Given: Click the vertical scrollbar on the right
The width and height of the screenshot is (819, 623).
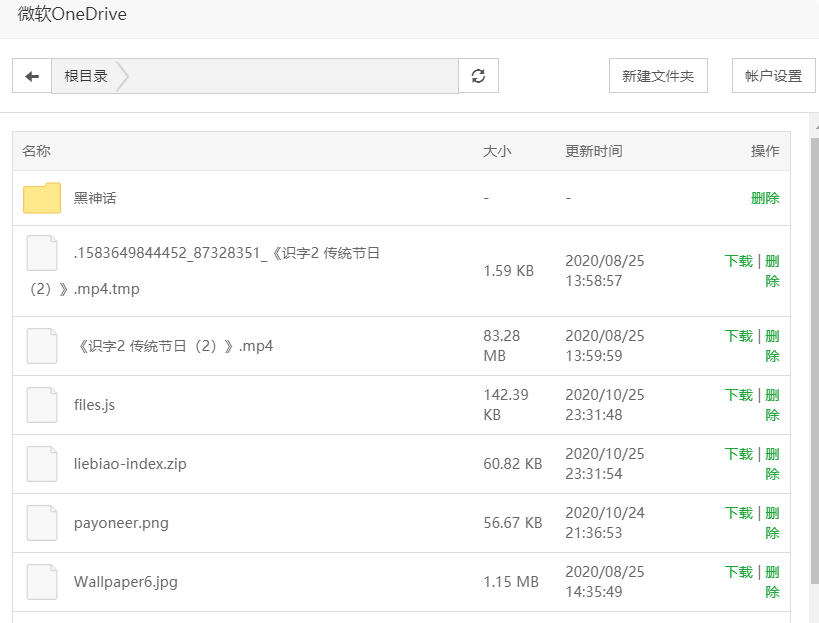Looking at the screenshot, I should (815, 360).
